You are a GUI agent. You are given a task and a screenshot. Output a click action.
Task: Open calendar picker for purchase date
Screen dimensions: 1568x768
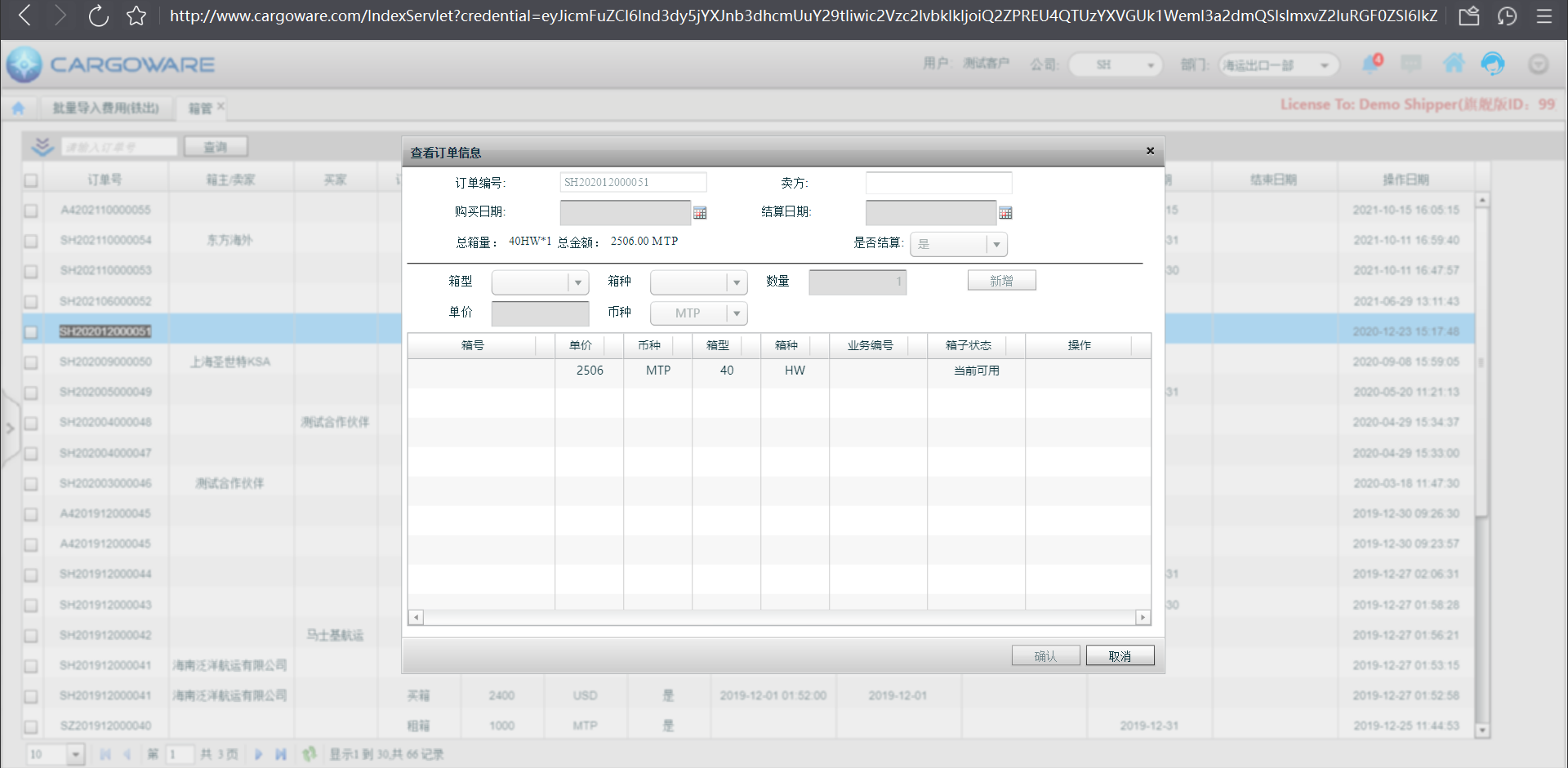pos(700,213)
